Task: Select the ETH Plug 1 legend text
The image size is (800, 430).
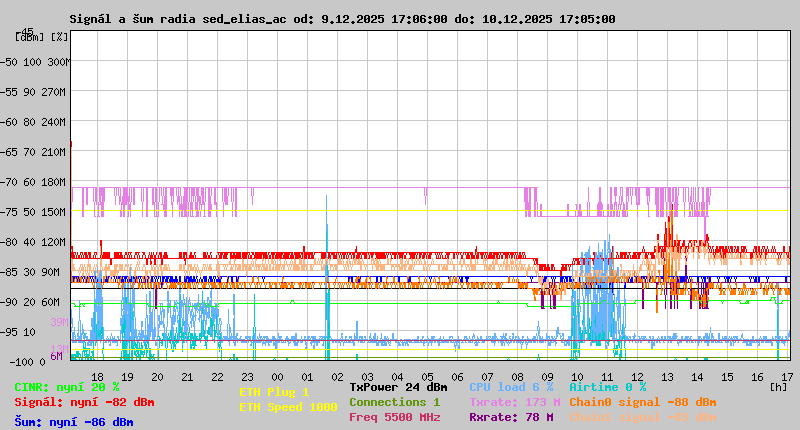Action: pyautogui.click(x=274, y=392)
